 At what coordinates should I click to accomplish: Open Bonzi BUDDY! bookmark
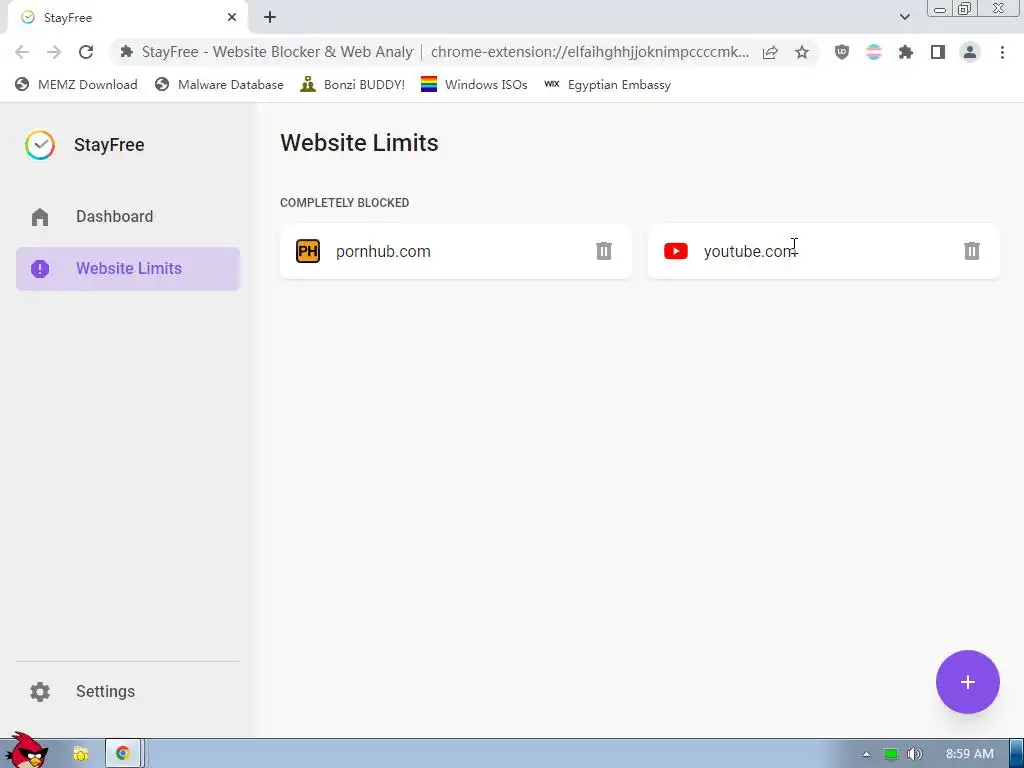point(353,85)
